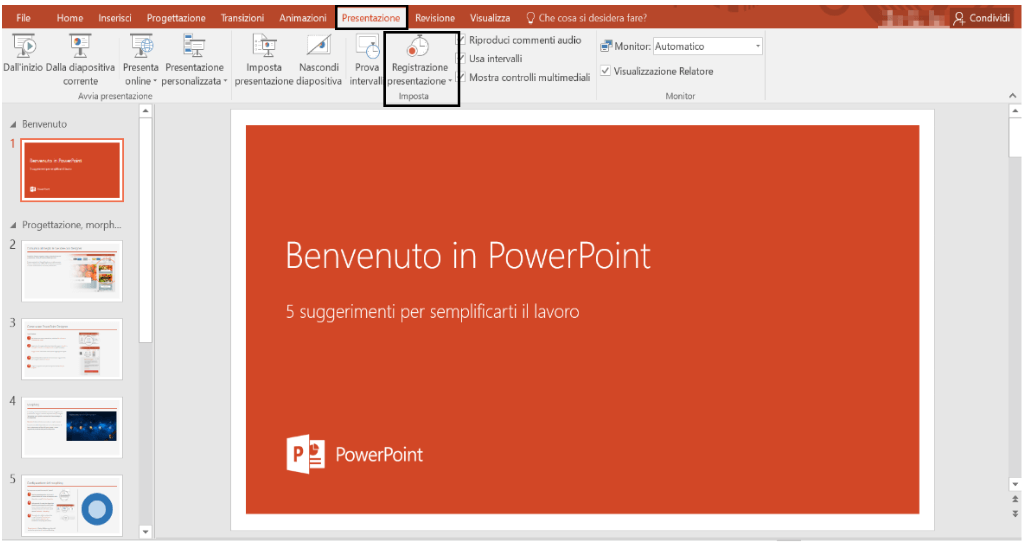Toggle Riproduci commenti audio checkbox
Viewport: 1027px width, 547px height.
click(461, 40)
